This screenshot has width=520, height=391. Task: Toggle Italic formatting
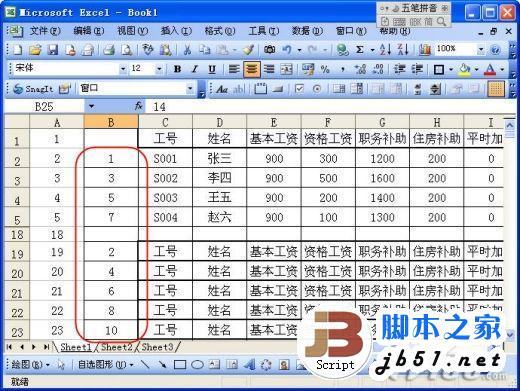tap(195, 69)
